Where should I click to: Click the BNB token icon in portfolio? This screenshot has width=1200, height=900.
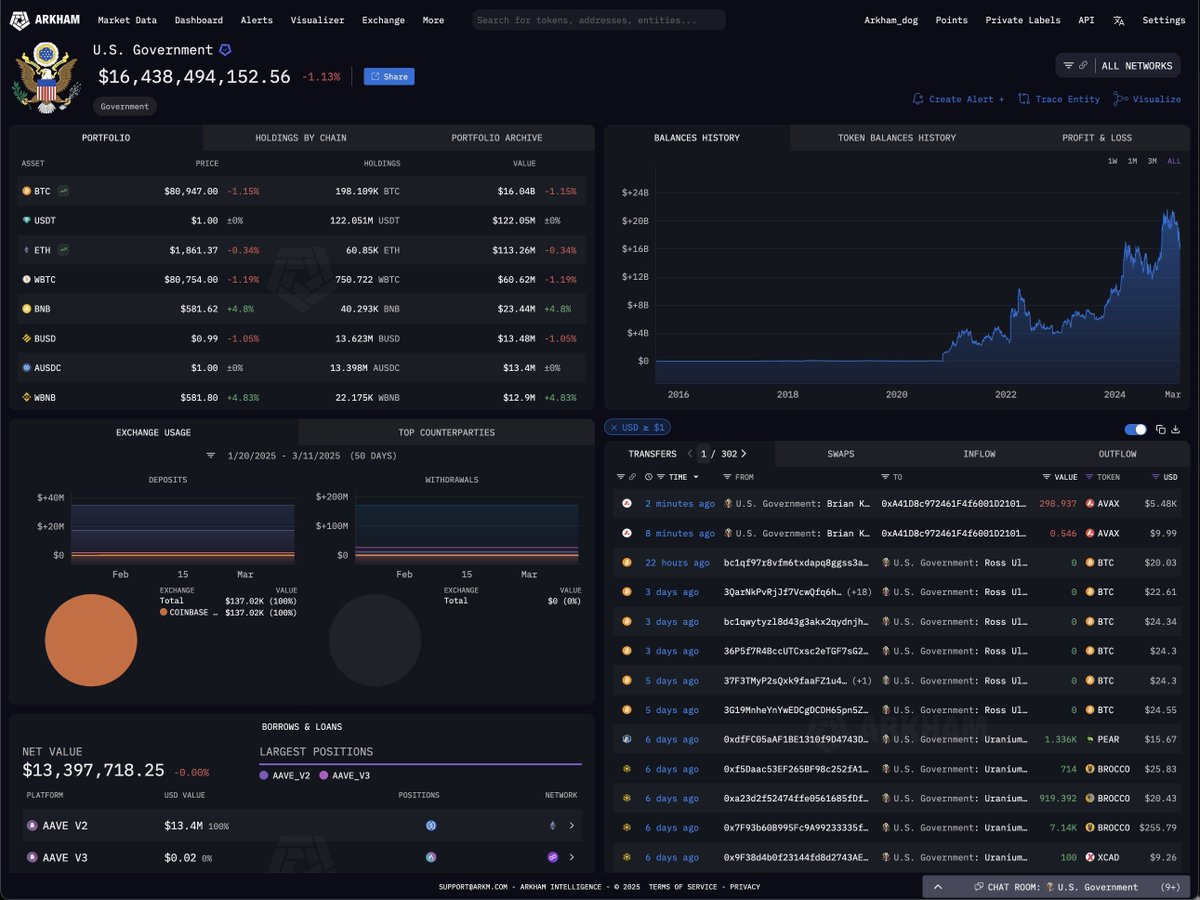click(x=27, y=309)
